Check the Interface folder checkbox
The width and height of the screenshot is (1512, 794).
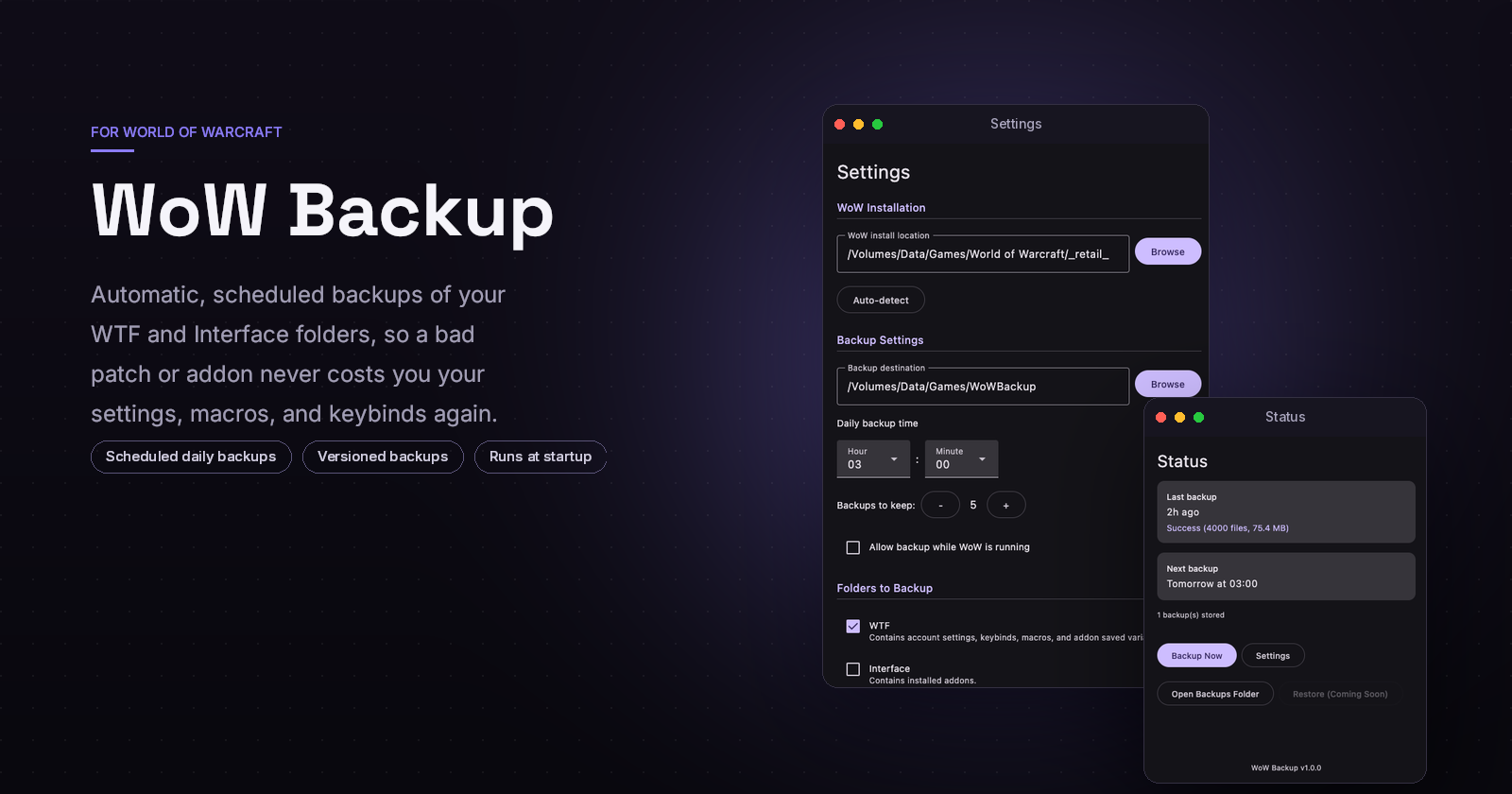(853, 669)
